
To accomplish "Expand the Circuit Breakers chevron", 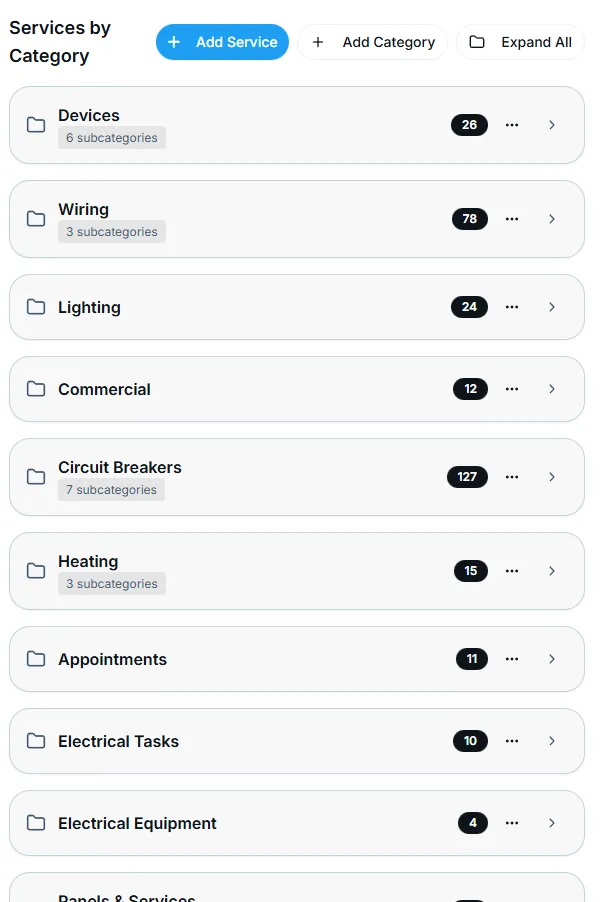I will coord(552,477).
